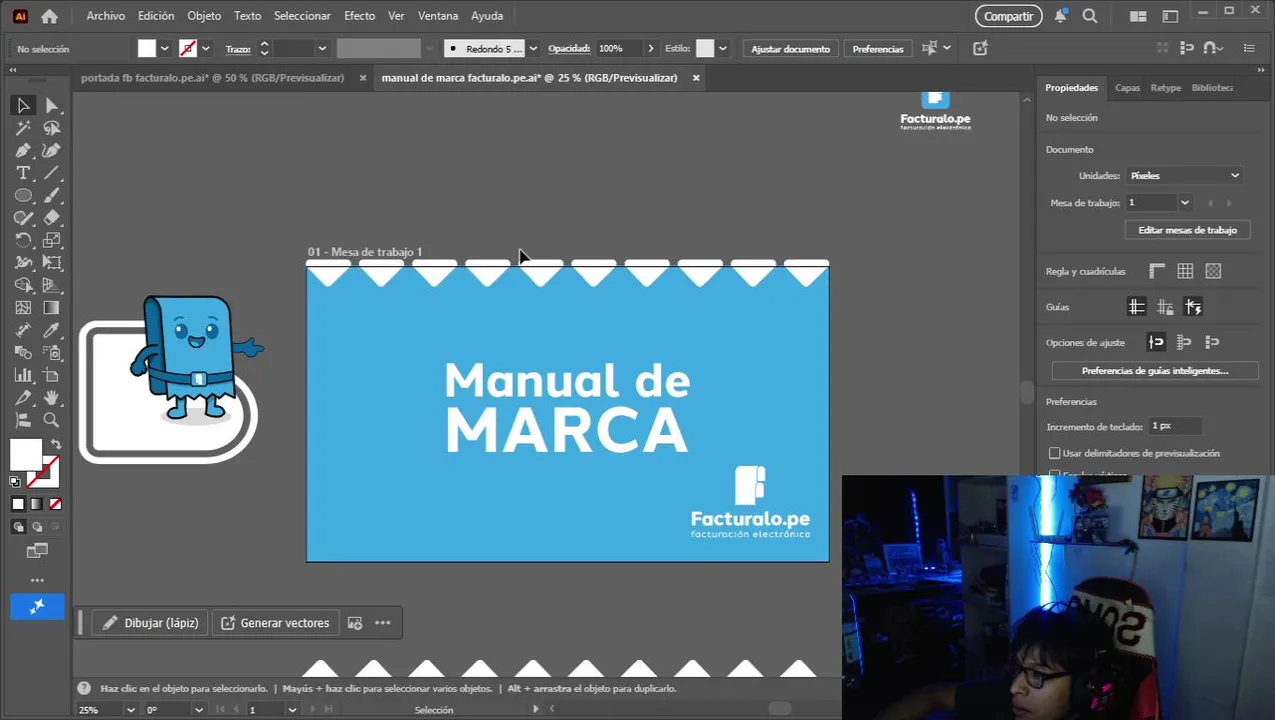
Task: Click Editar mesas de trabajo button
Action: pos(1187,230)
